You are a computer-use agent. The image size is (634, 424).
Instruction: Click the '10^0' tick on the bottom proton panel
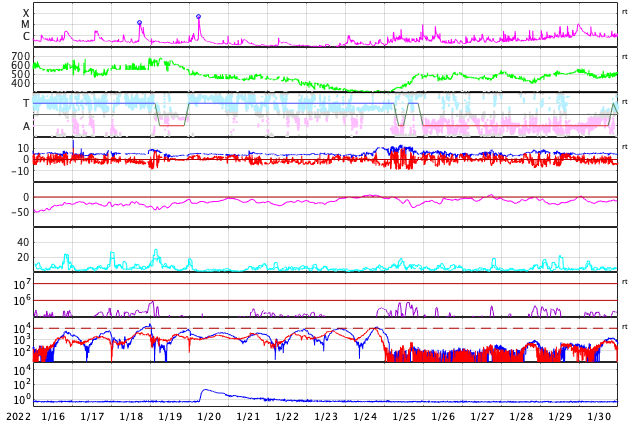pyautogui.click(x=22, y=400)
